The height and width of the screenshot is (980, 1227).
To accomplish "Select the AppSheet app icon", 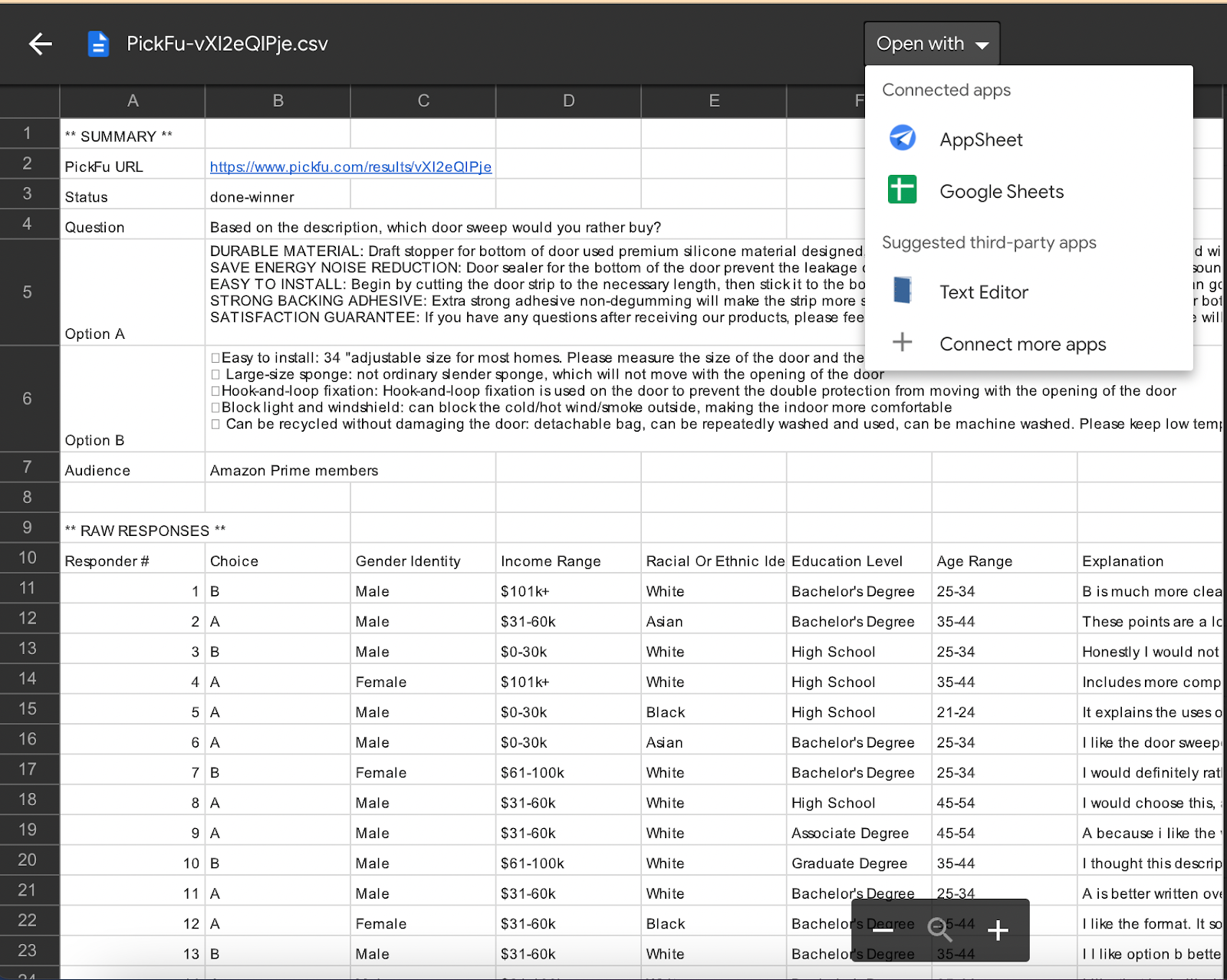I will (903, 138).
